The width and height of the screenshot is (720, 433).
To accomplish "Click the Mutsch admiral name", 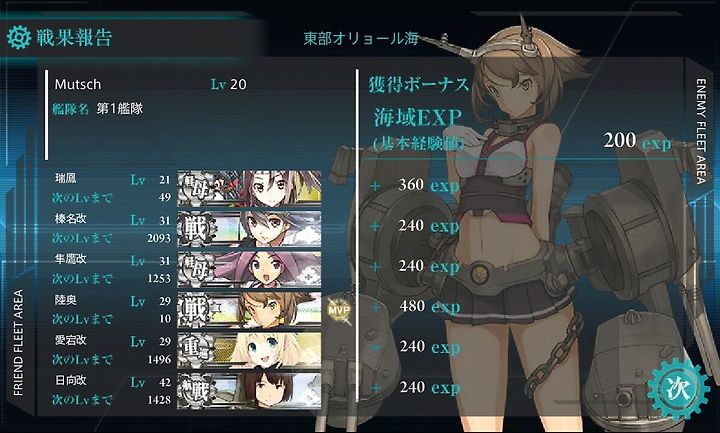I will pos(78,84).
